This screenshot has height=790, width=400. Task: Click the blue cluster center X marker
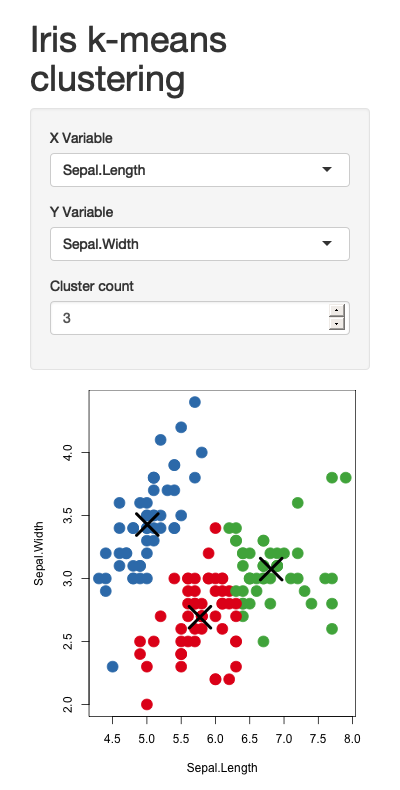tap(147, 524)
